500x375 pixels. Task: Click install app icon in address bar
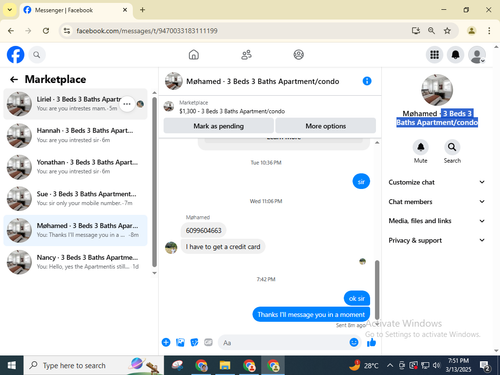[x=415, y=31]
